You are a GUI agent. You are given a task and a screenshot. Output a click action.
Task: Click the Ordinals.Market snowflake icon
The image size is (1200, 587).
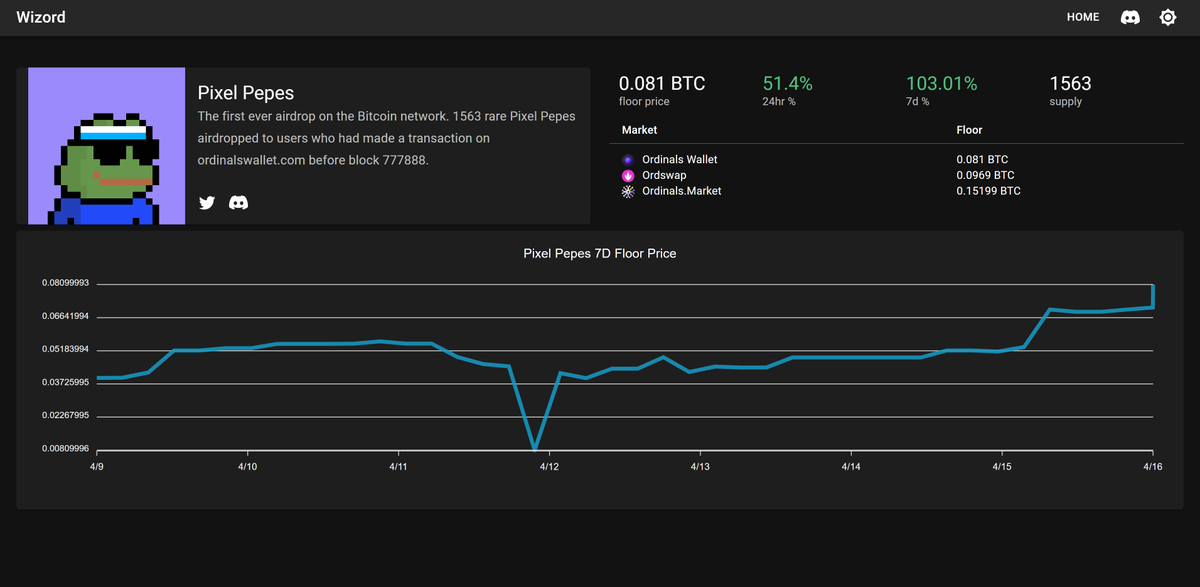[628, 191]
